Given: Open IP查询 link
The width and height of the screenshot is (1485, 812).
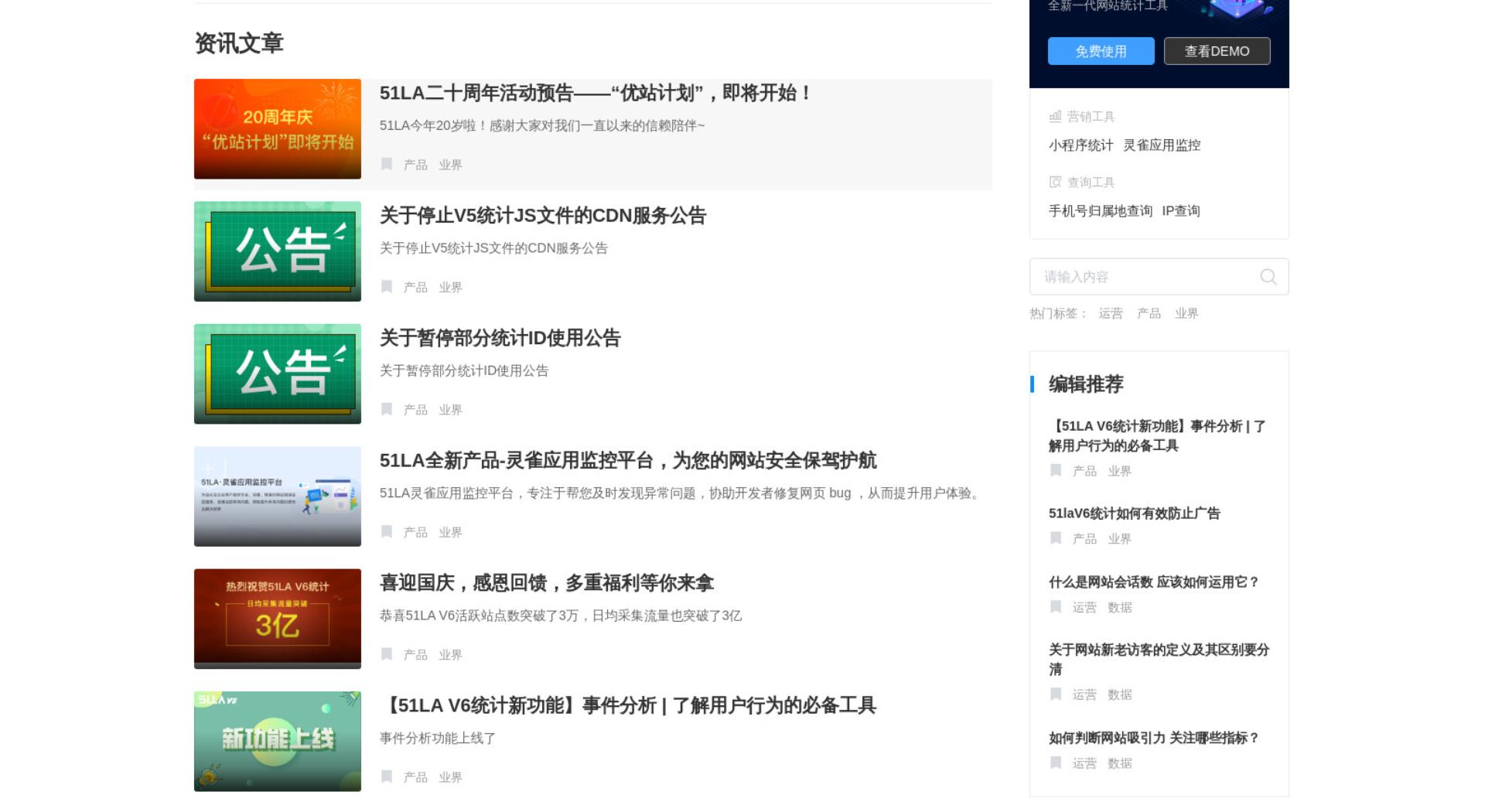Looking at the screenshot, I should click(x=1181, y=211).
